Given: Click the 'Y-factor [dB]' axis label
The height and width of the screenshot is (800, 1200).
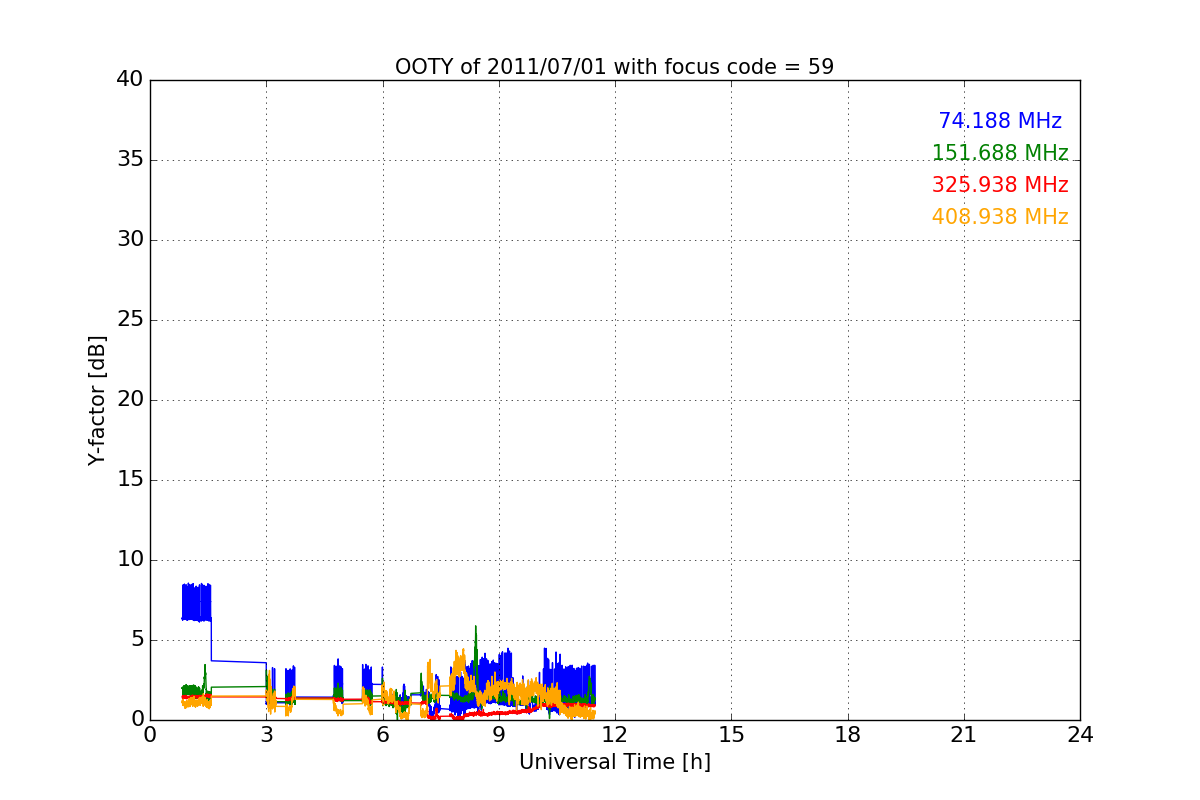Looking at the screenshot, I should (97, 400).
